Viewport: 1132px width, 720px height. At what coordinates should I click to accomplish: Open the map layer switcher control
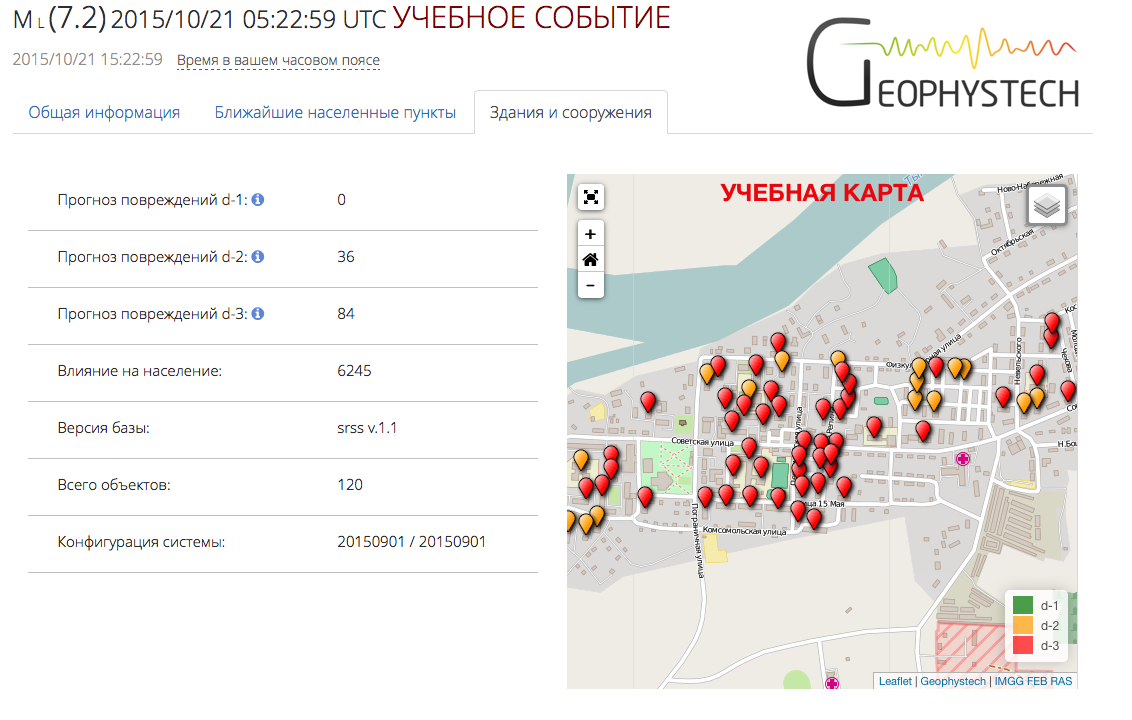[1047, 204]
